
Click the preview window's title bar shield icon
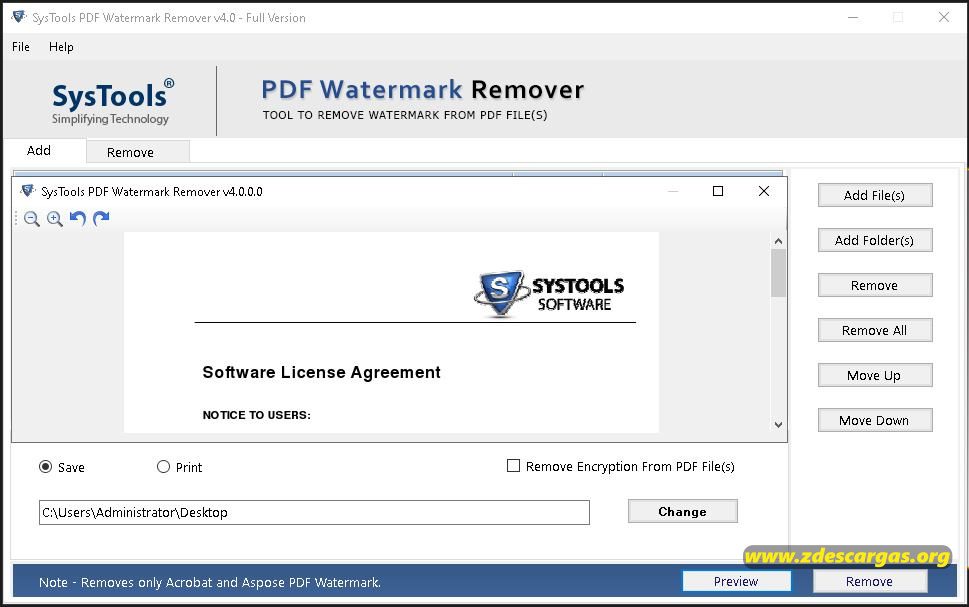28,191
